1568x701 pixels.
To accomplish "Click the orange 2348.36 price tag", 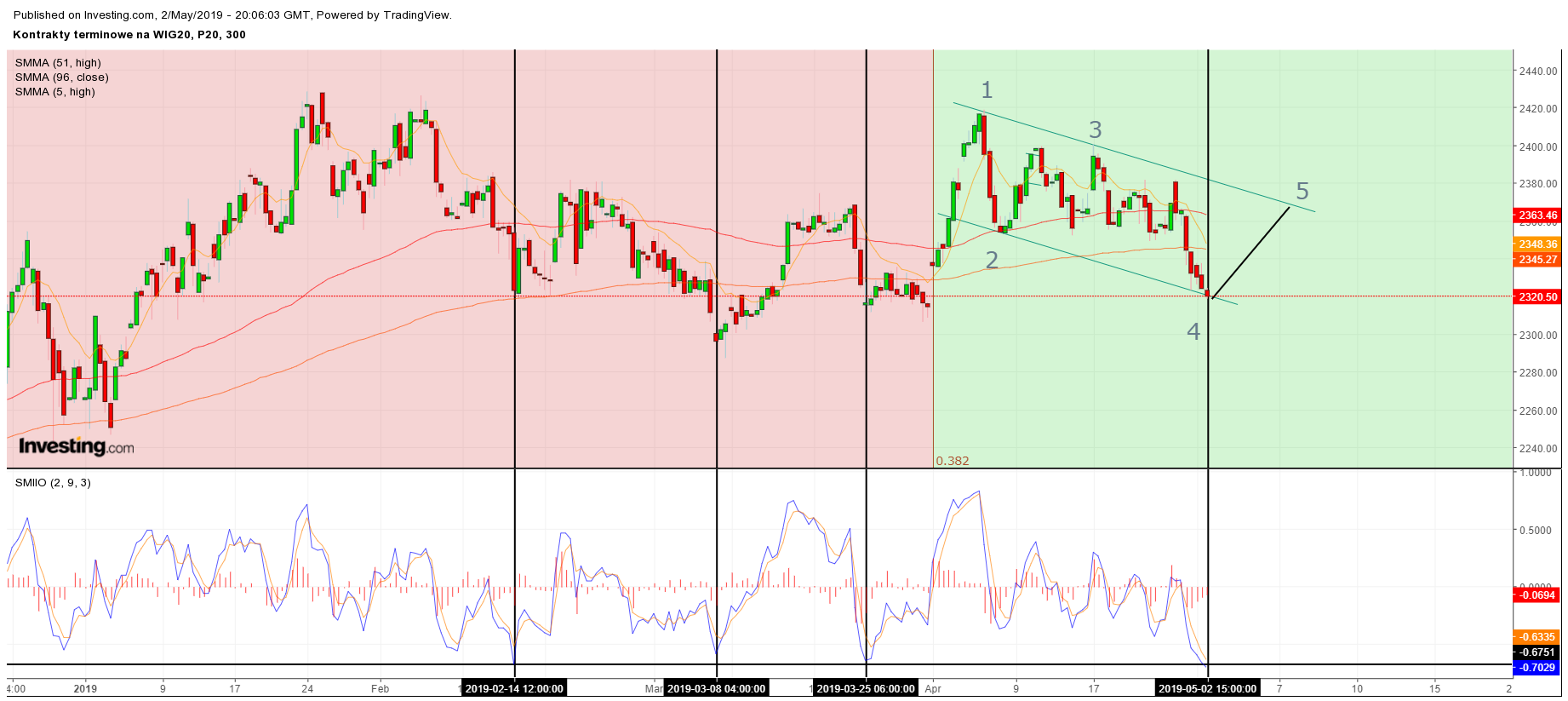I will (1537, 244).
